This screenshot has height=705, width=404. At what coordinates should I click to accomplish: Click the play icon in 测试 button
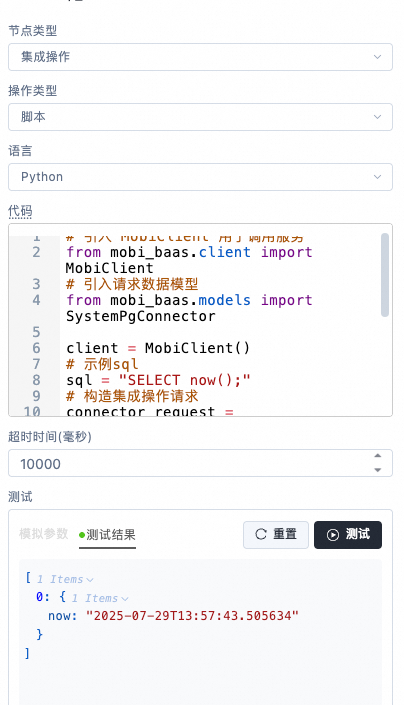[x=333, y=535]
